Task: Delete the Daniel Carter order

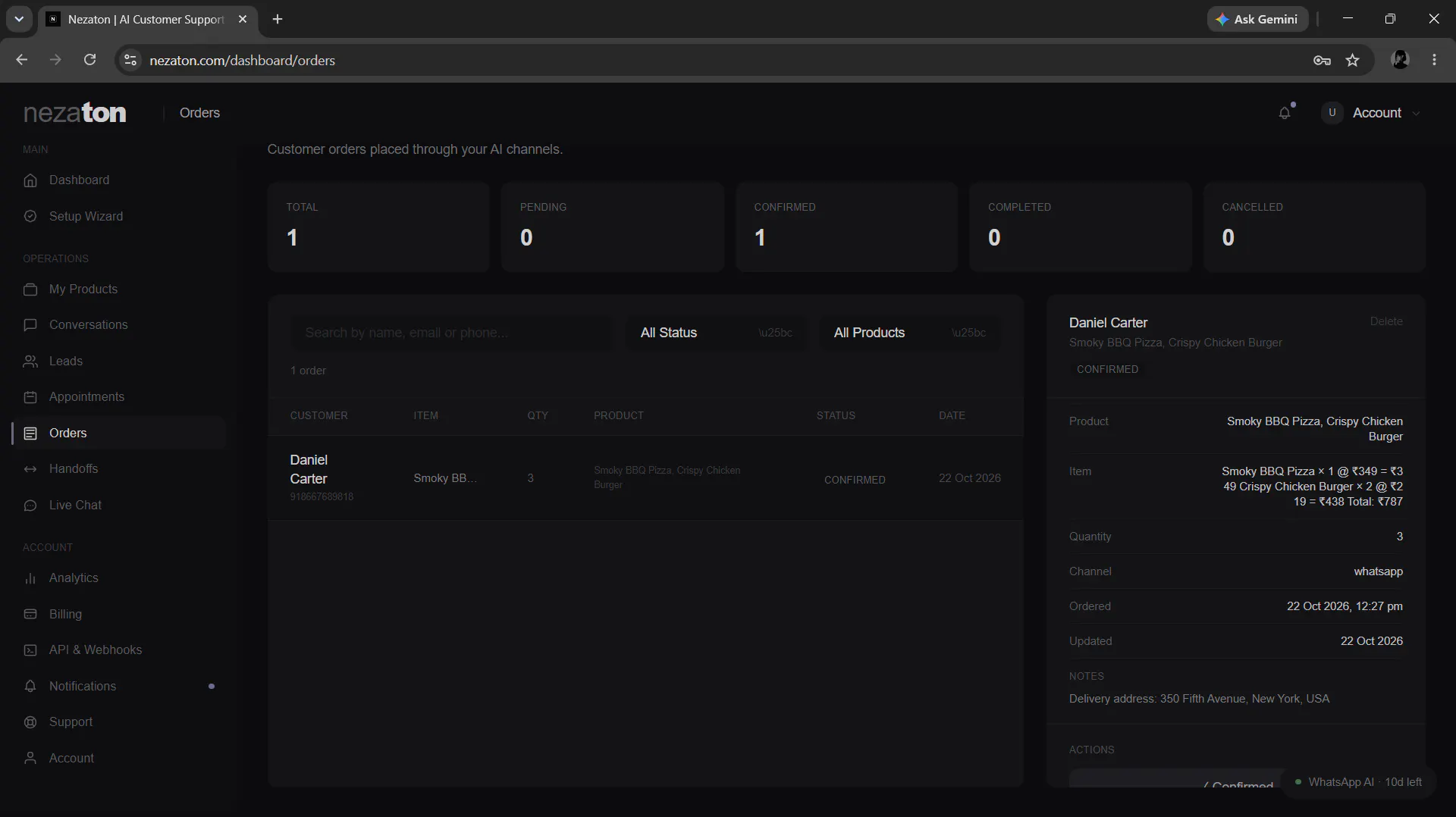Action: [1386, 321]
